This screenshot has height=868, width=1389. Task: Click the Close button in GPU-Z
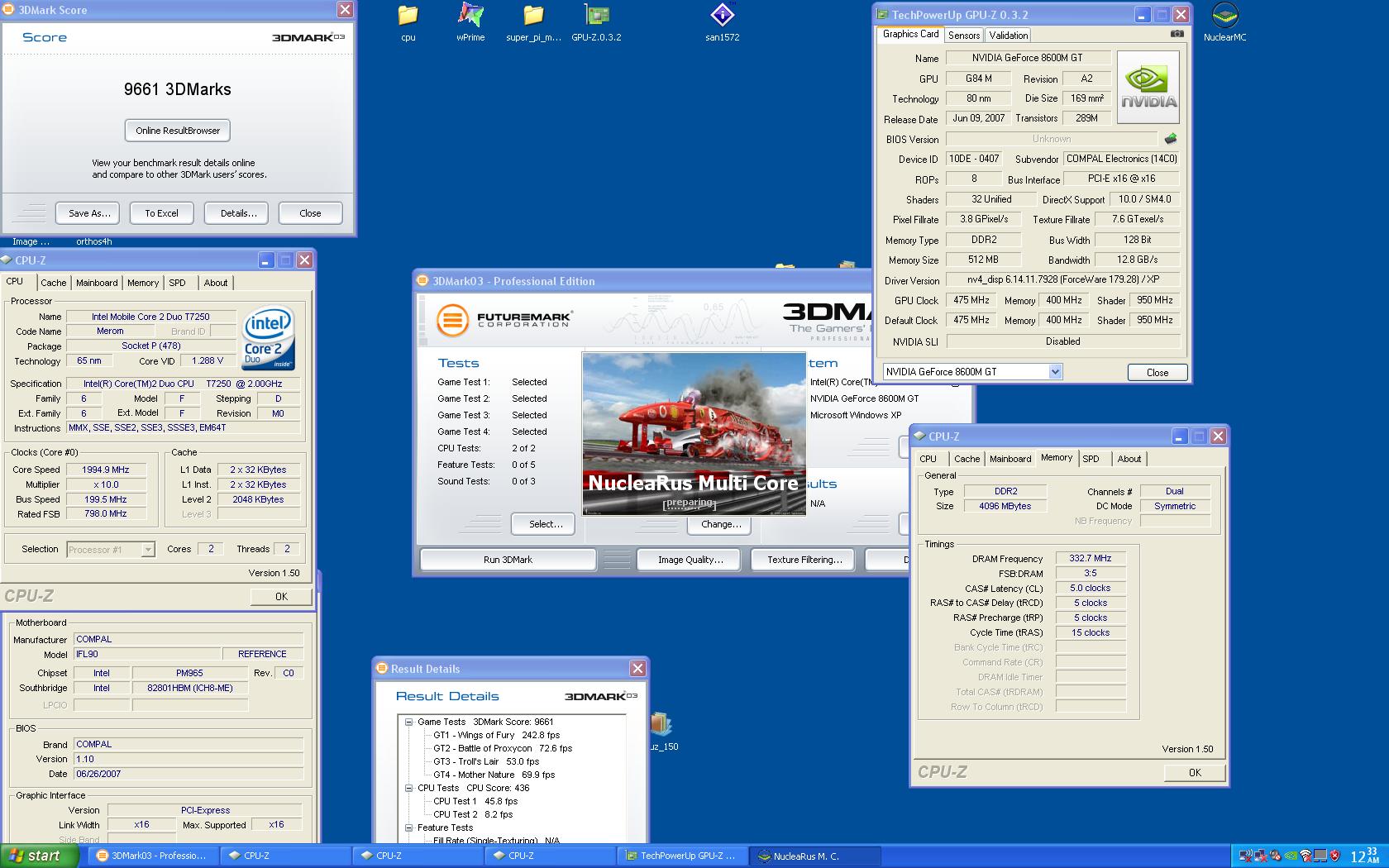pyautogui.click(x=1157, y=373)
